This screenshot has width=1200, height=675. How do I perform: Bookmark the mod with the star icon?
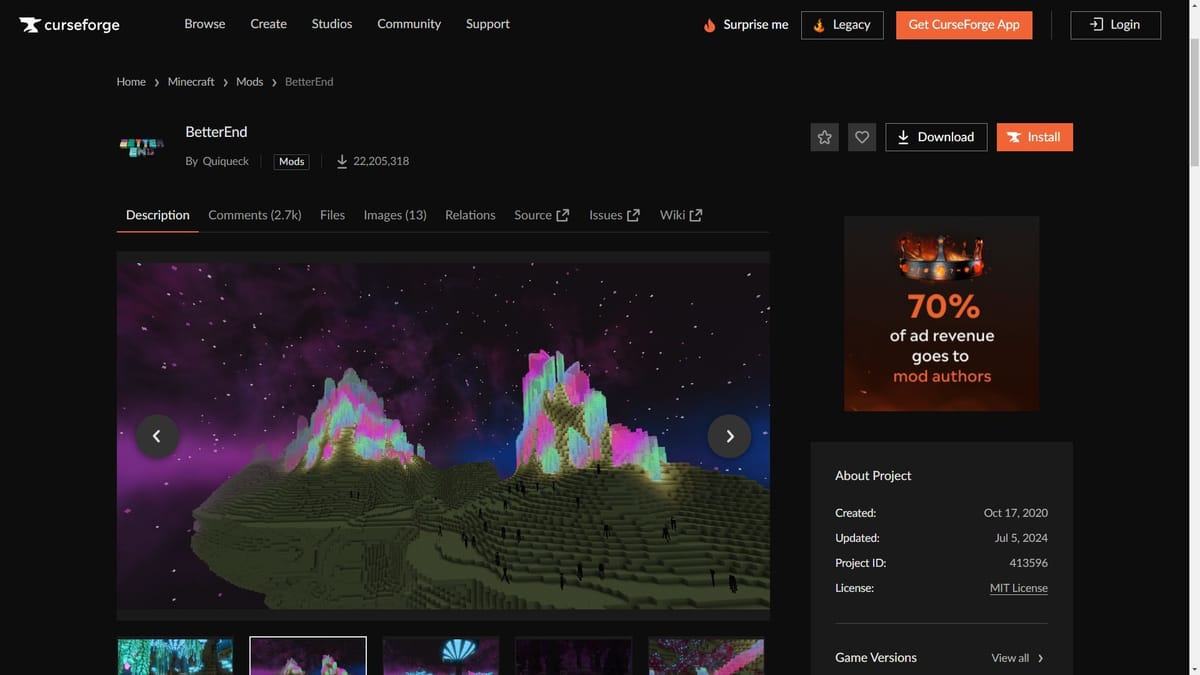pyautogui.click(x=824, y=137)
